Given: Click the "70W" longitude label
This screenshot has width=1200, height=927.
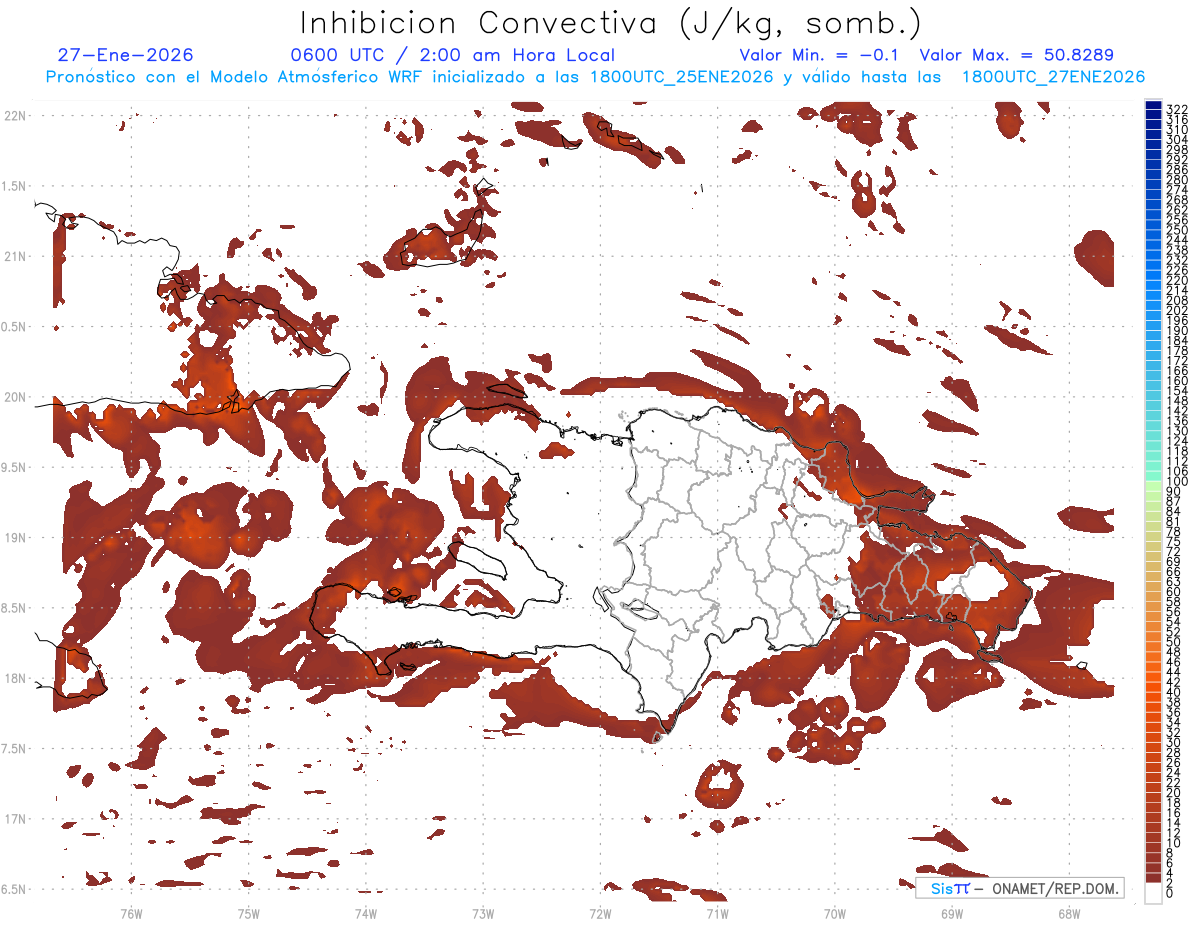Looking at the screenshot, I should point(834,913).
